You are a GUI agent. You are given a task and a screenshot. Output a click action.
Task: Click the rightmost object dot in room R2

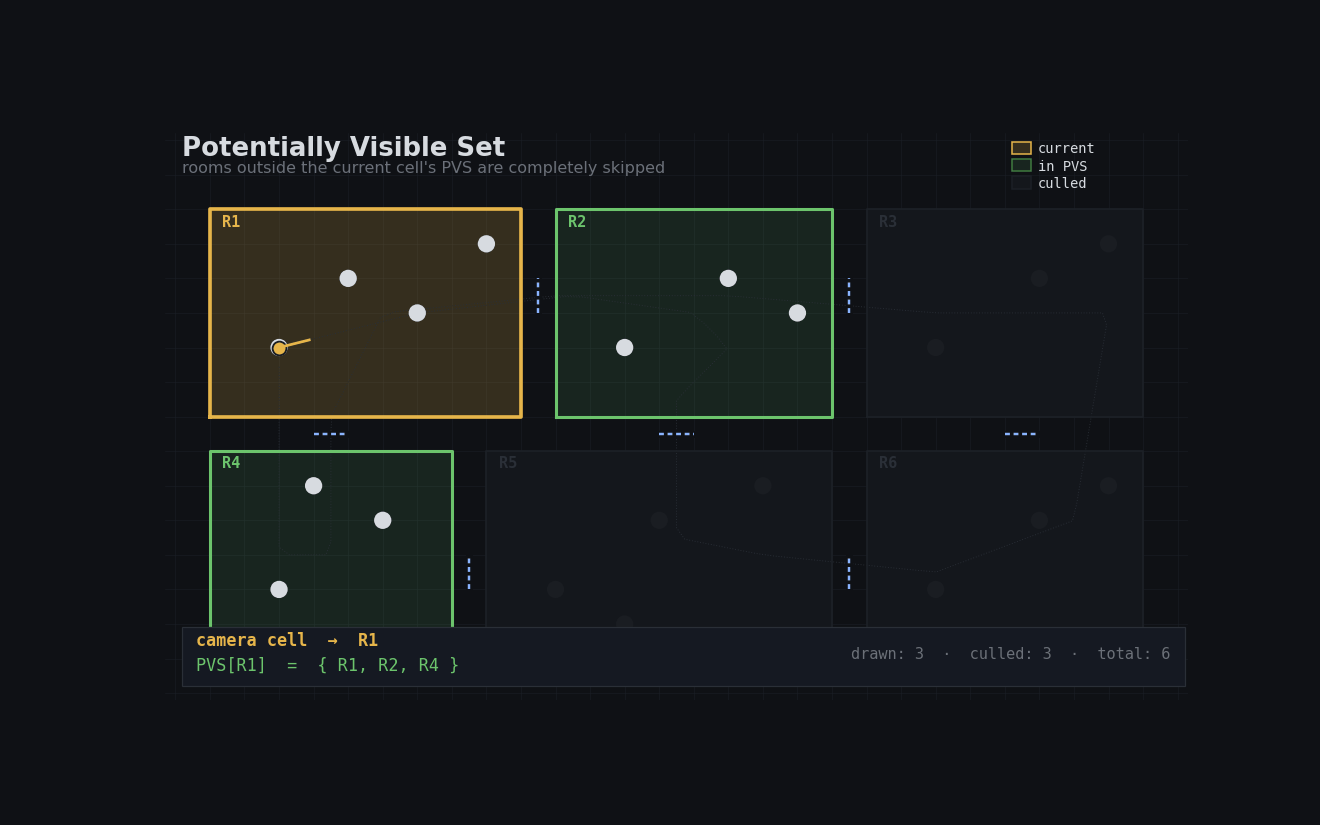click(x=797, y=313)
